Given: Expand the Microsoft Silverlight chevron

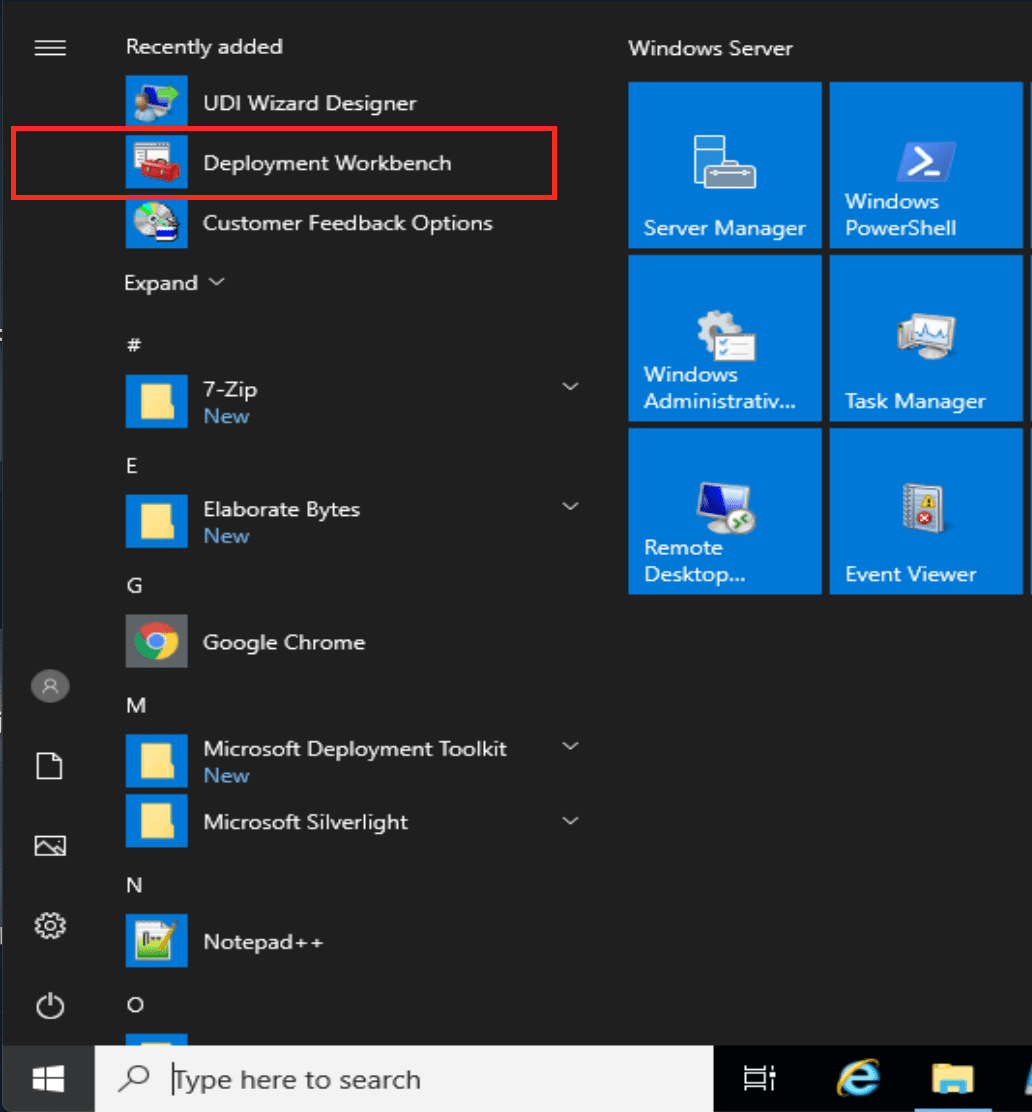Looking at the screenshot, I should (x=570, y=821).
